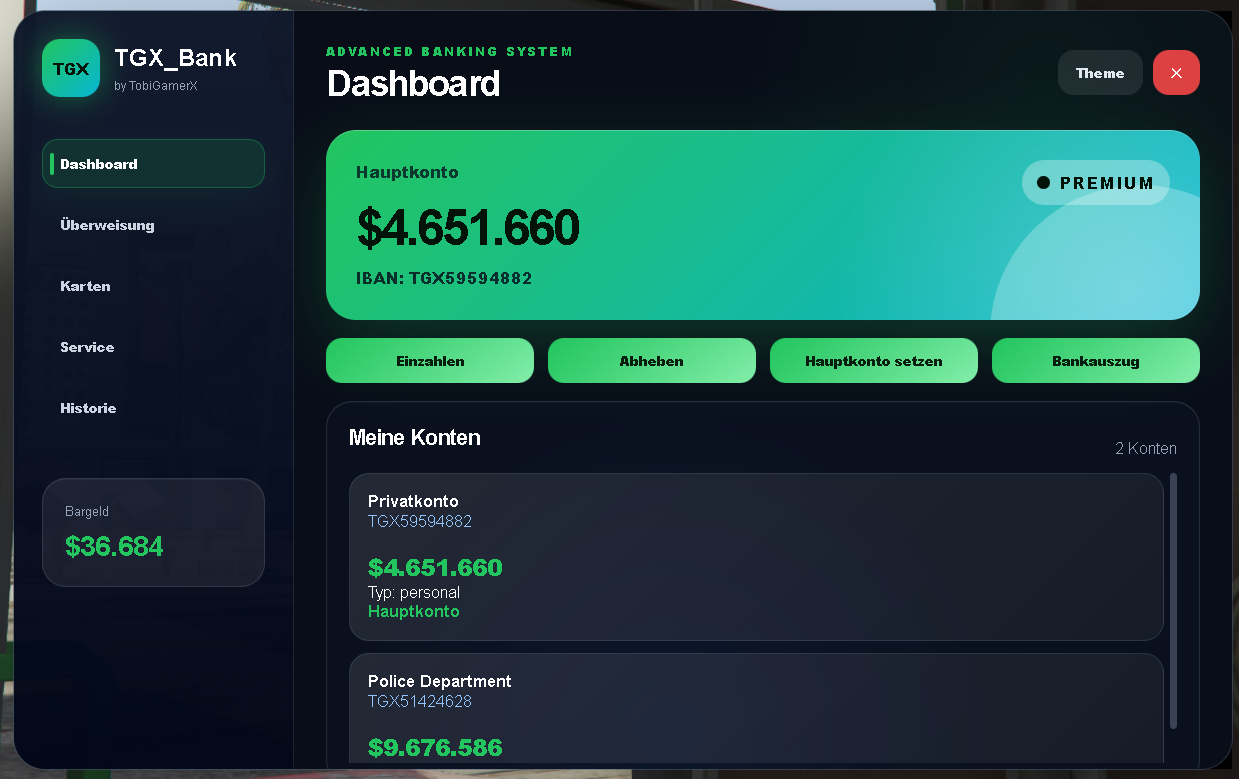The width and height of the screenshot is (1239, 779).
Task: Click IBAN TGX59594882 in Hauptkonto card
Action: click(444, 278)
